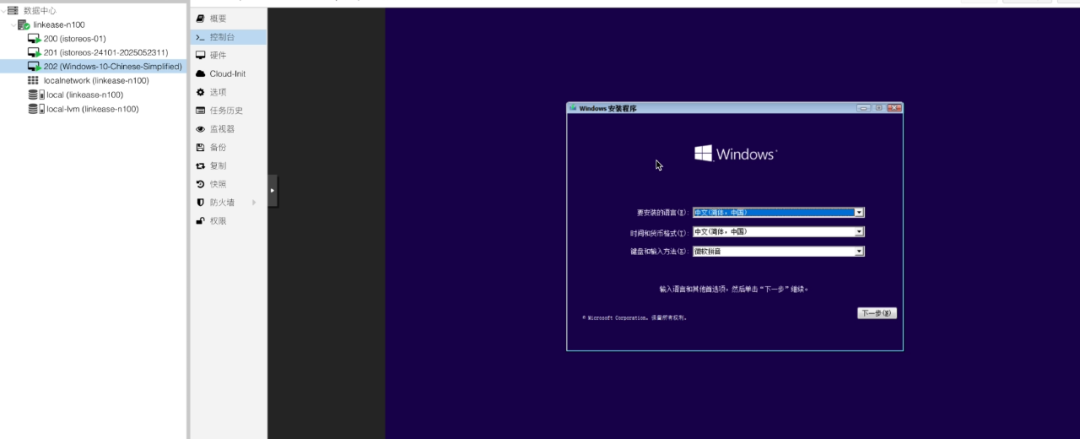Click the 下一步 next button

tap(877, 313)
